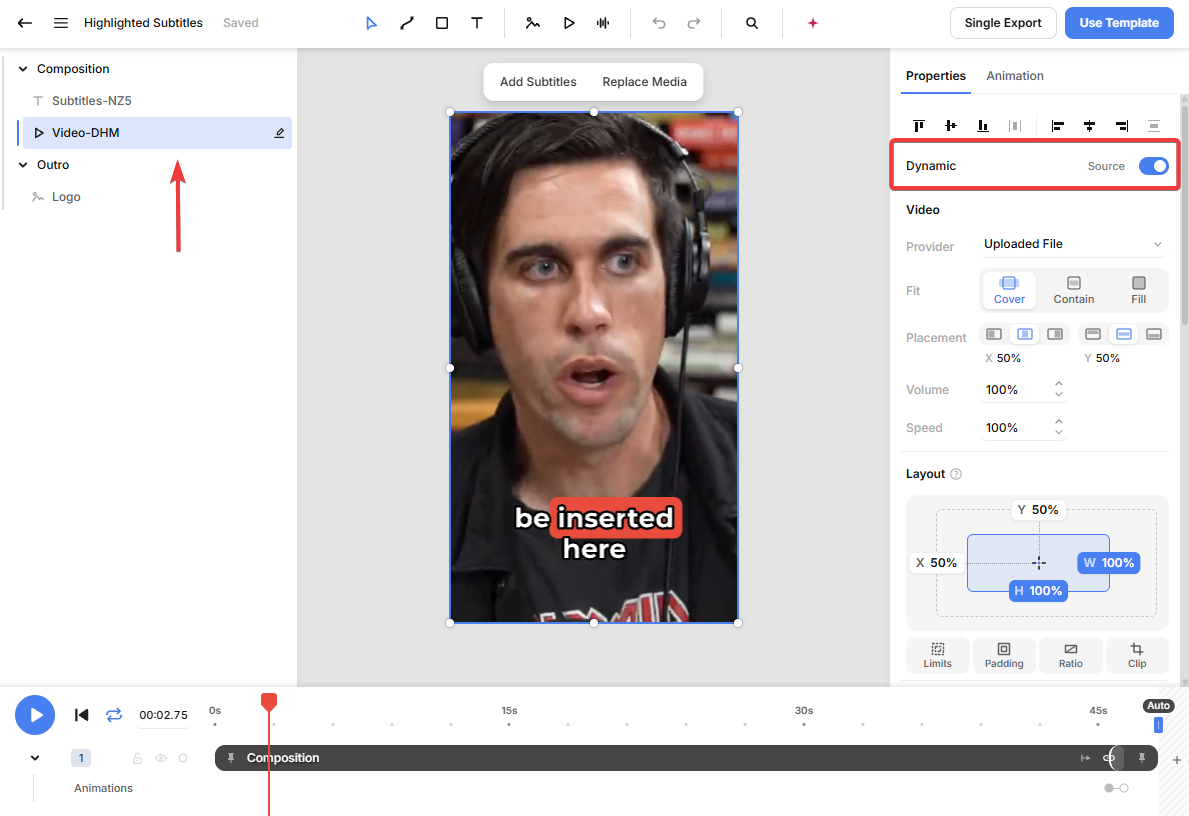Edit the Layout height H 100% field
The image size is (1189, 816).
(1038, 591)
